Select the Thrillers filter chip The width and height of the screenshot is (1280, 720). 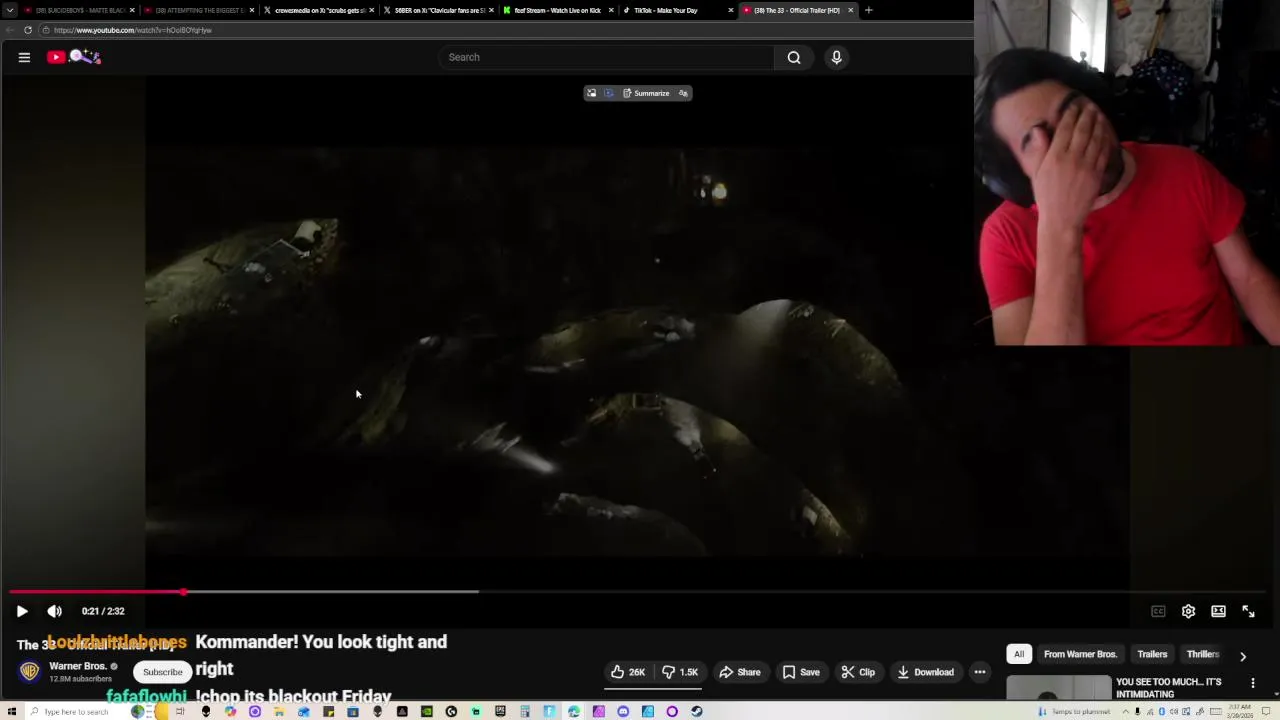[1203, 654]
